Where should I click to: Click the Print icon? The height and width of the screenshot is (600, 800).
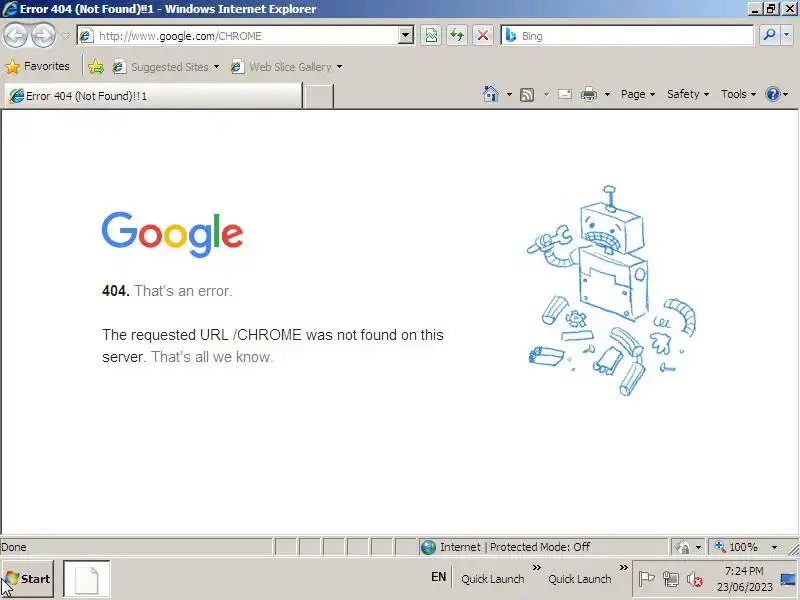click(x=589, y=94)
